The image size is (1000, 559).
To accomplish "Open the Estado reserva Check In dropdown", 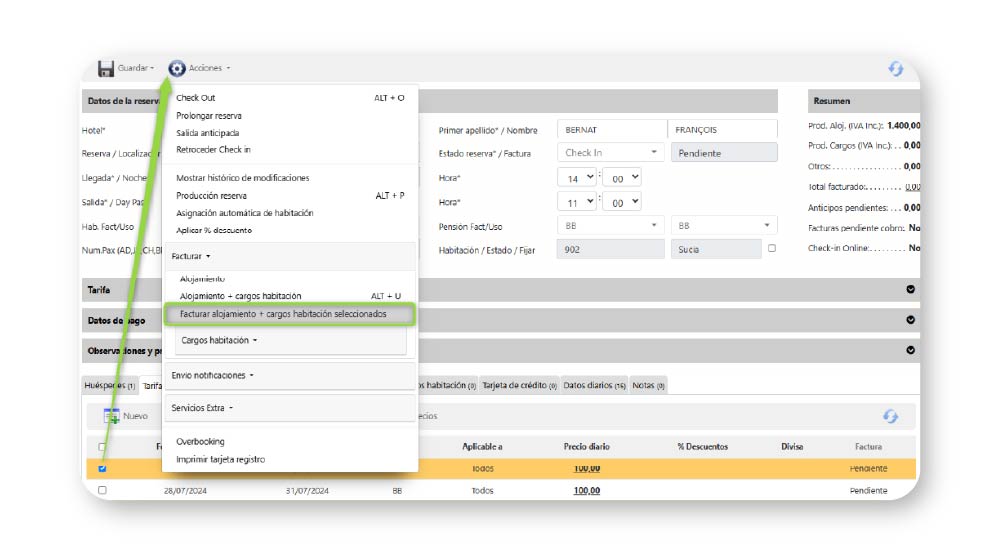I will coord(610,153).
